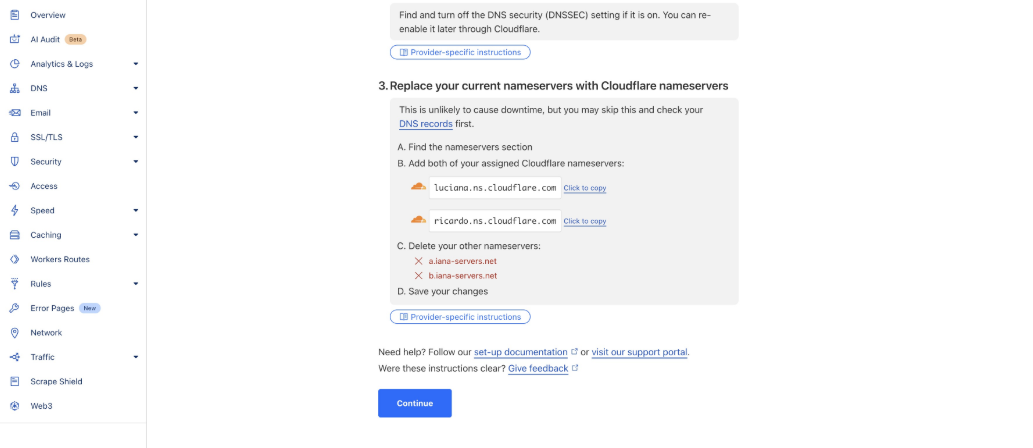Expand the SSL/TLS dropdown arrow
This screenshot has width=1033, height=448.
tap(136, 137)
